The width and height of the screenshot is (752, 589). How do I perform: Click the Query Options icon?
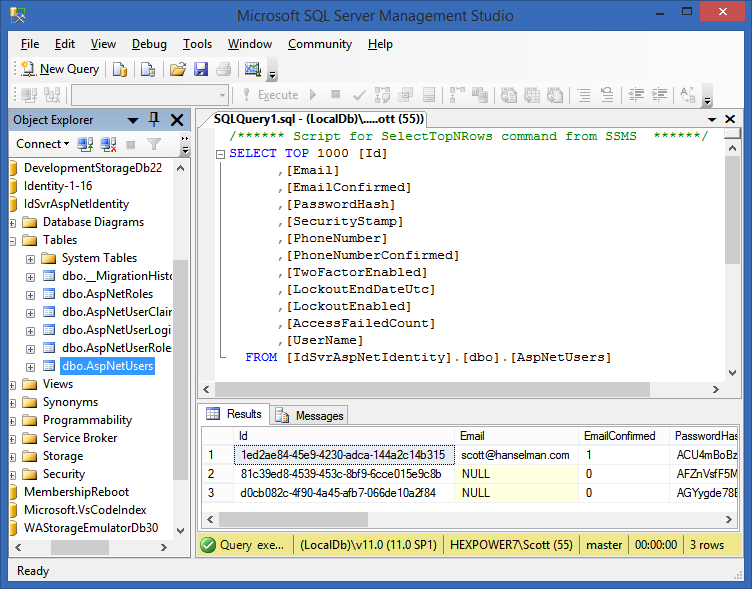[405, 95]
